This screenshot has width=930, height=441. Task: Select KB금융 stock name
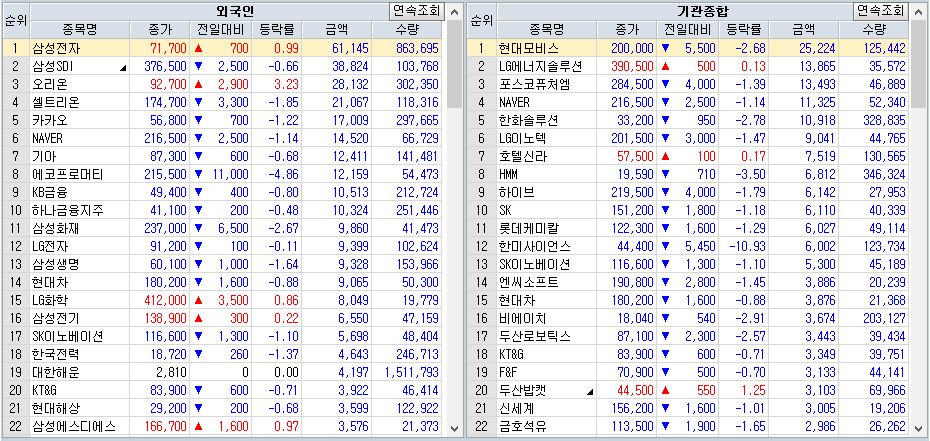51,193
